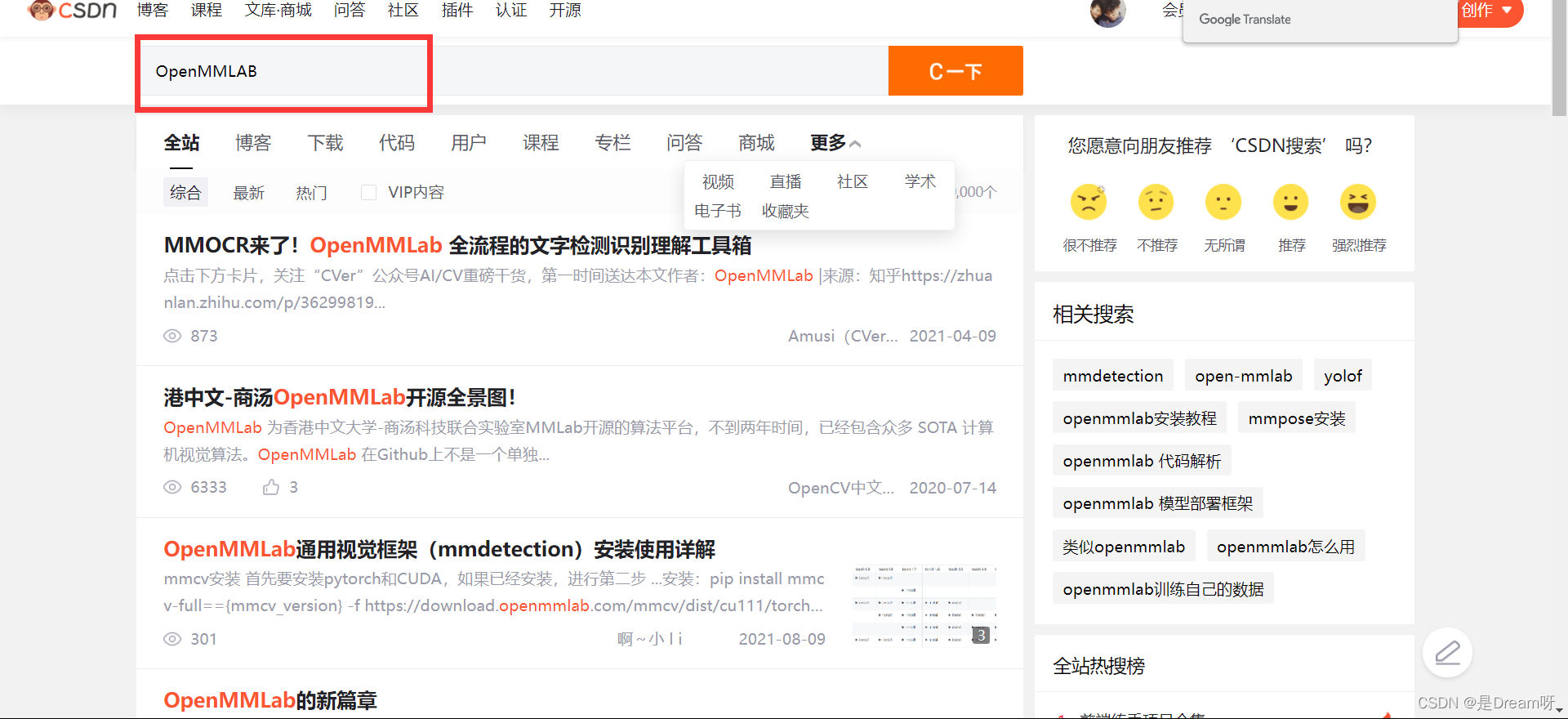
Task: Click the thumbs-up like icon beside 3
Action: [271, 487]
